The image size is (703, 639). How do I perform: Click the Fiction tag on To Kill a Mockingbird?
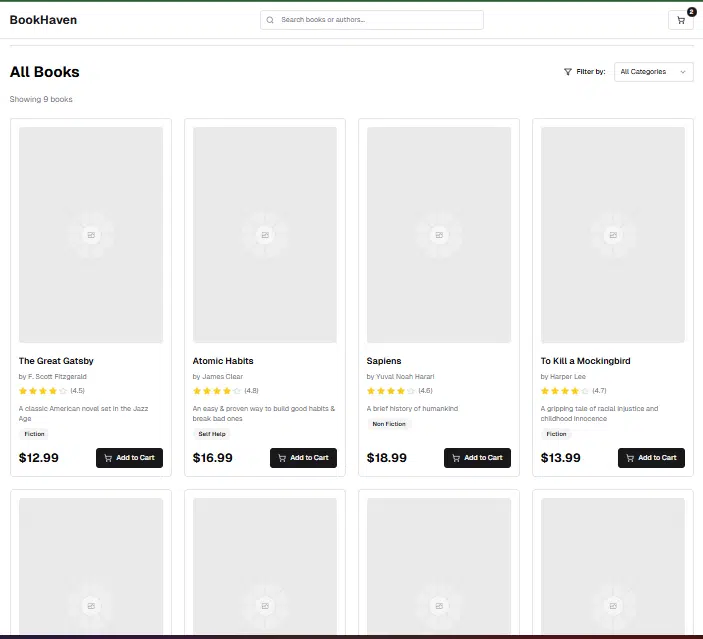[x=556, y=434]
